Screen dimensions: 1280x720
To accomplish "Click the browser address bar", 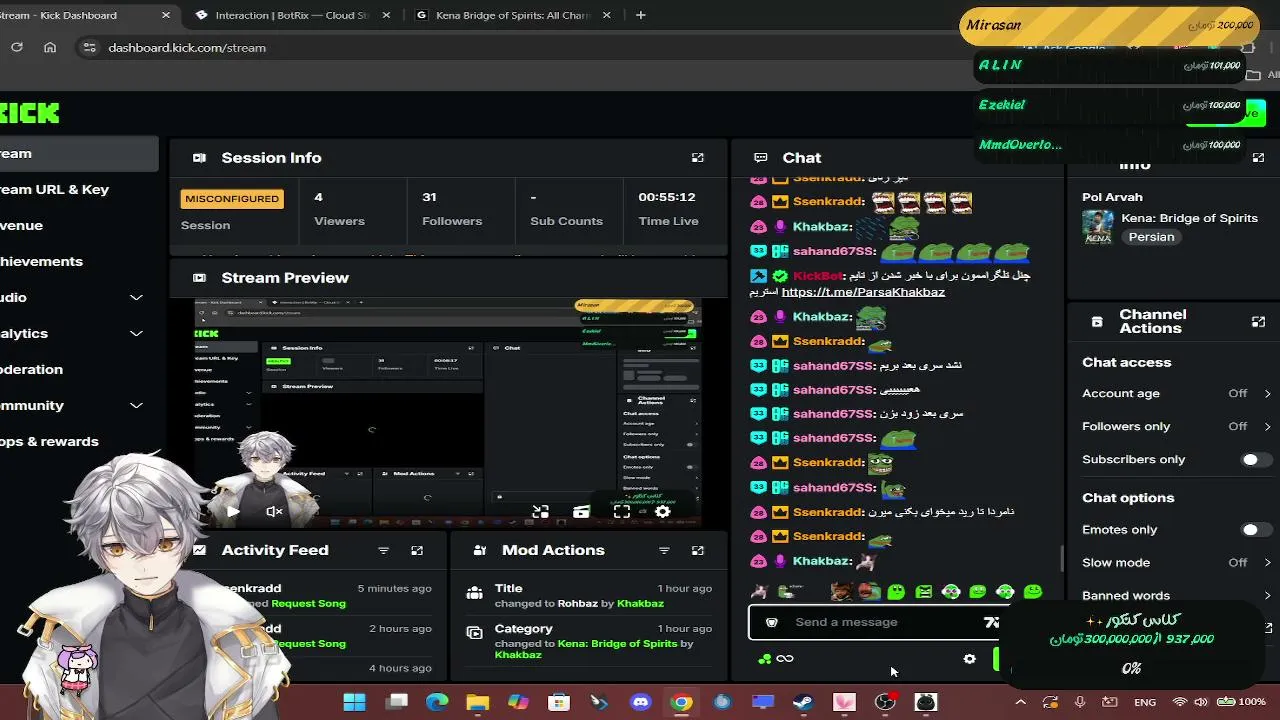I will (x=520, y=47).
